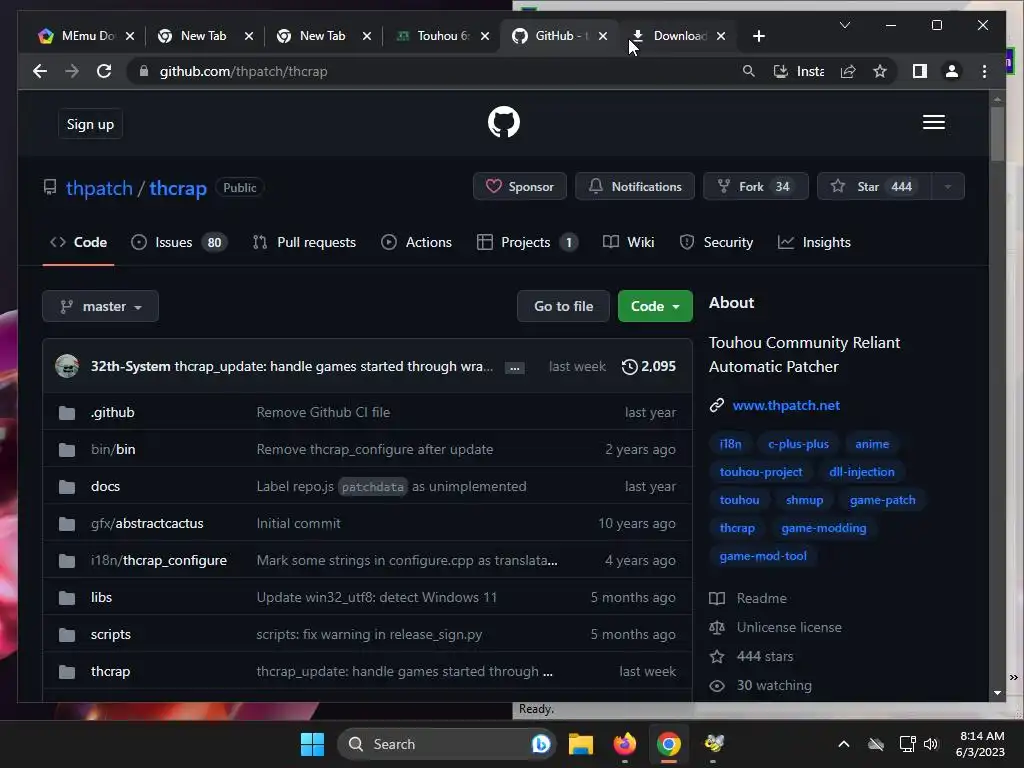The height and width of the screenshot is (768, 1024).
Task: Open the thpatch owner link
Action: [x=99, y=188]
